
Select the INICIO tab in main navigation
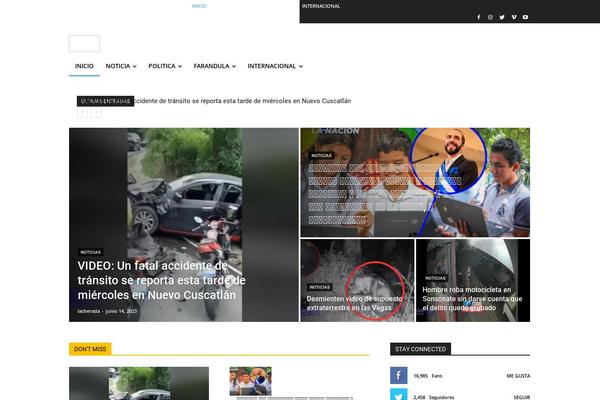tap(84, 66)
